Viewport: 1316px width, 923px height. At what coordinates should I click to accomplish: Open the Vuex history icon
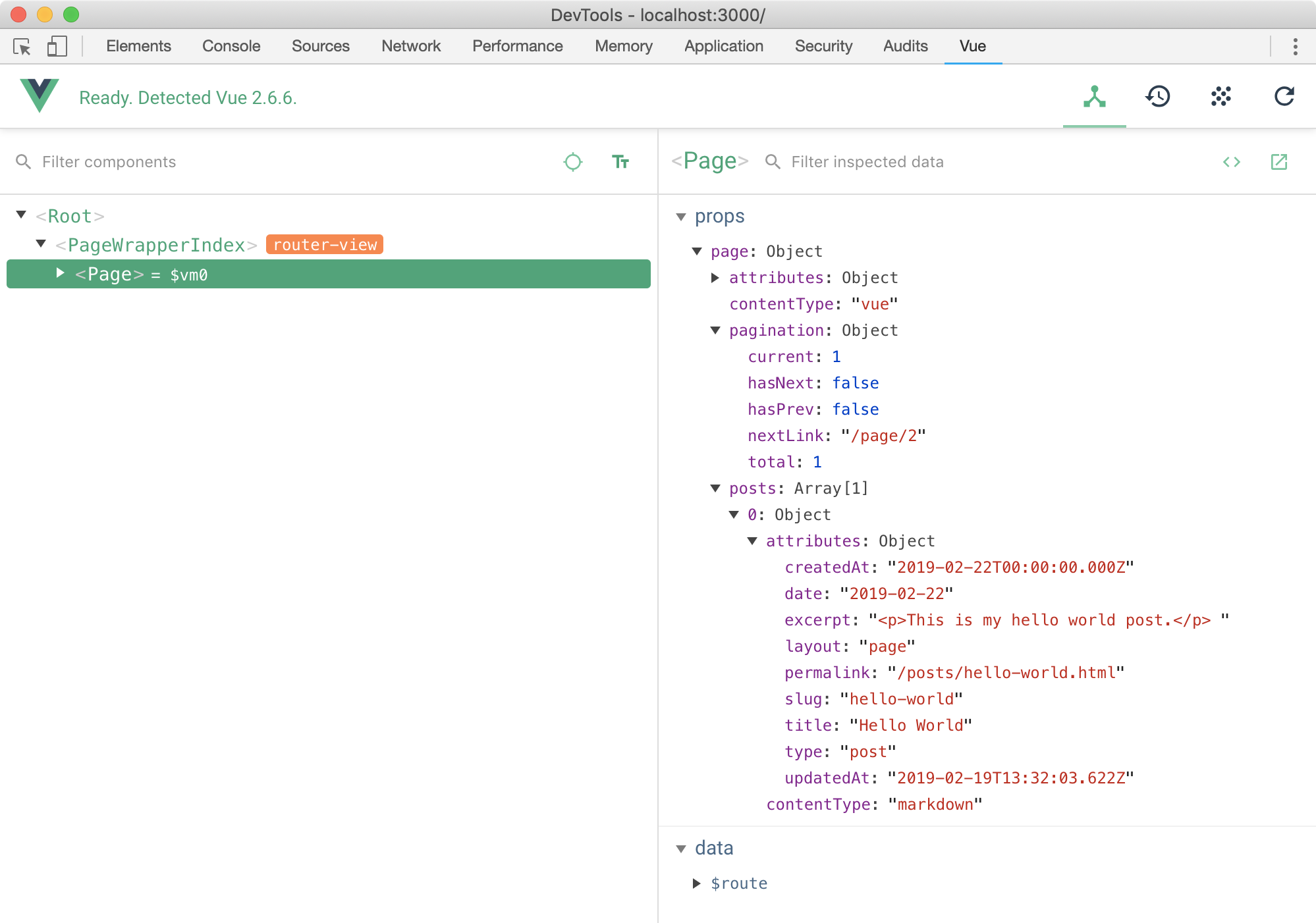(1157, 97)
